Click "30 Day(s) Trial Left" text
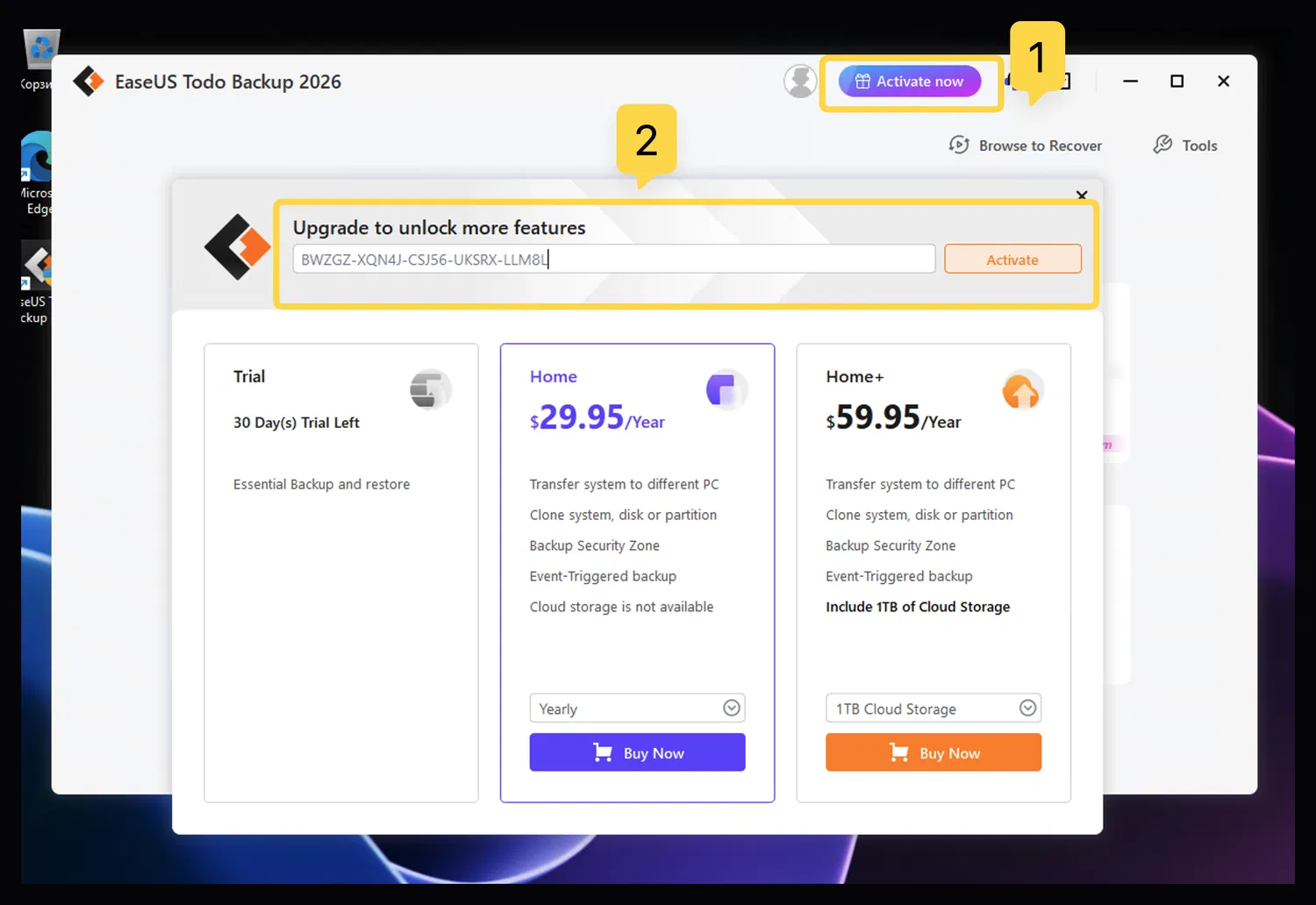The width and height of the screenshot is (1316, 905). 297,423
